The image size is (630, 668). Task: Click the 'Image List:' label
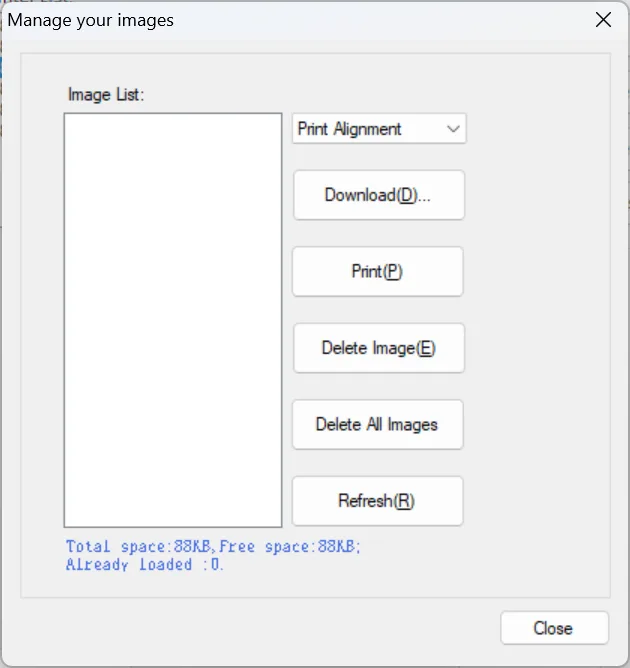click(106, 95)
